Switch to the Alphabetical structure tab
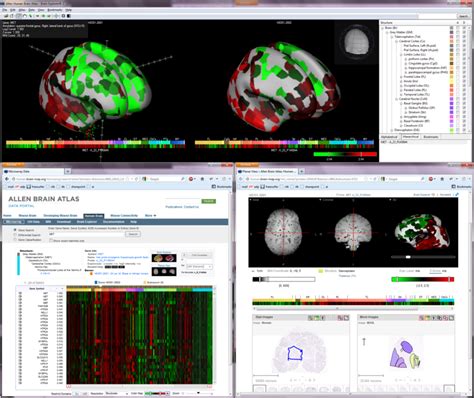The height and width of the screenshot is (398, 474). pyautogui.click(x=389, y=137)
